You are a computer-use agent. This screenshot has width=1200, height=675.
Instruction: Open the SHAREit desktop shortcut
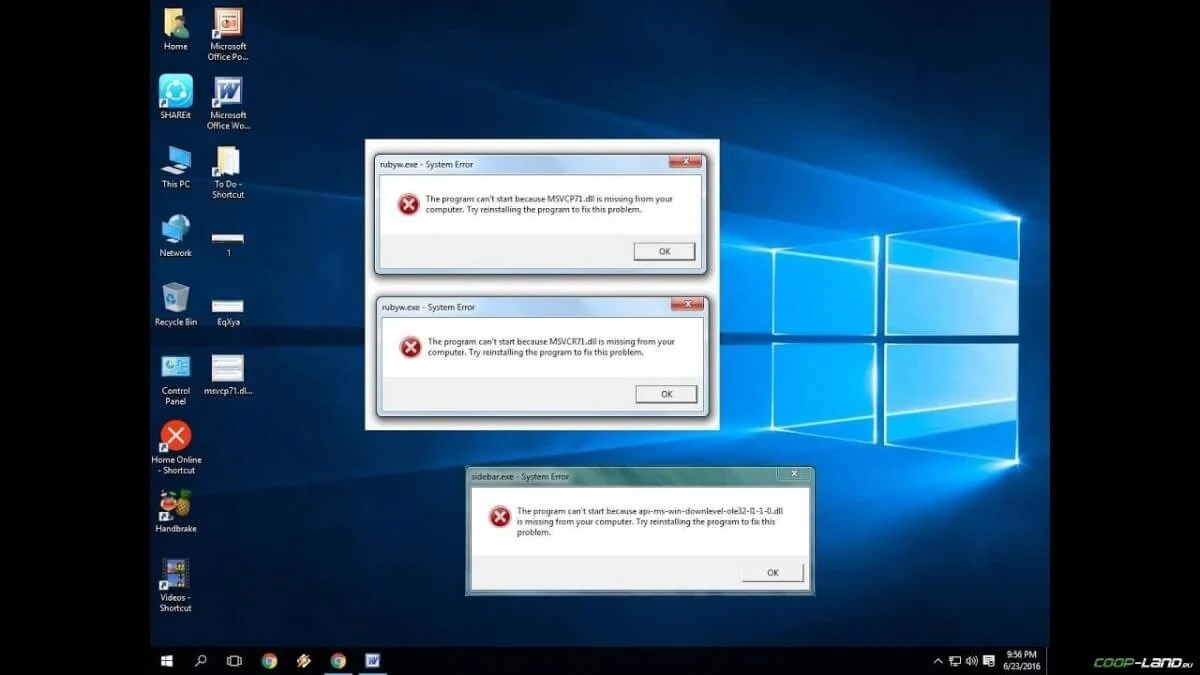176,93
